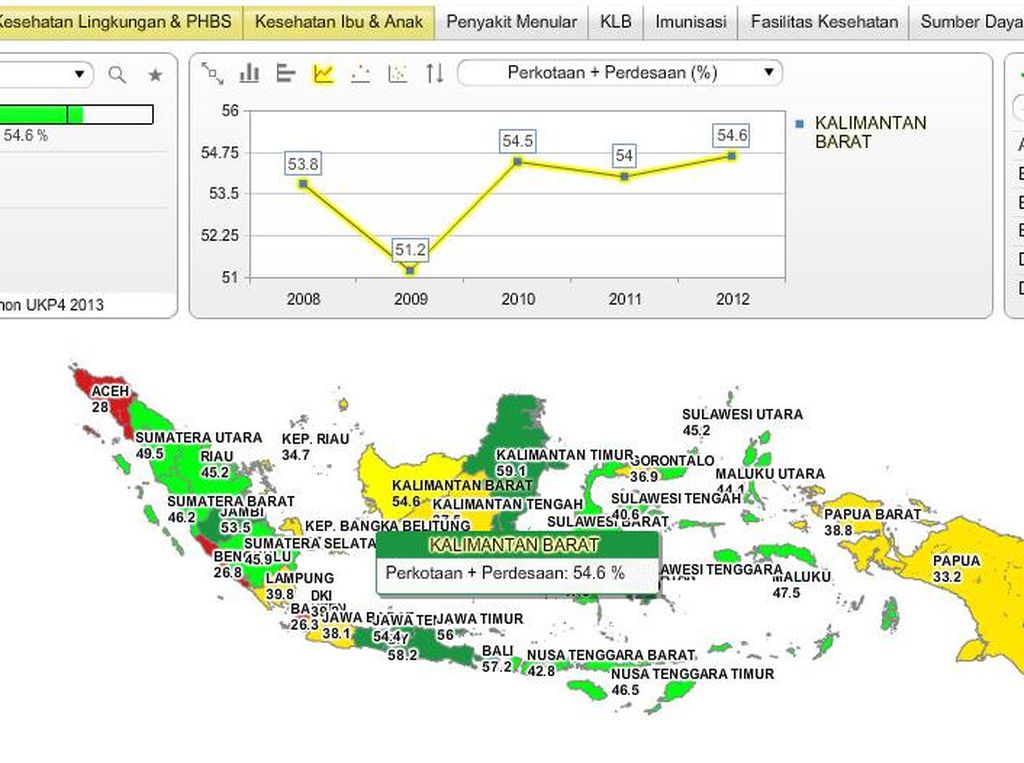Select the NUSA TENGGARA TIMUR label
Screen dimensions: 1024x763
(692, 674)
